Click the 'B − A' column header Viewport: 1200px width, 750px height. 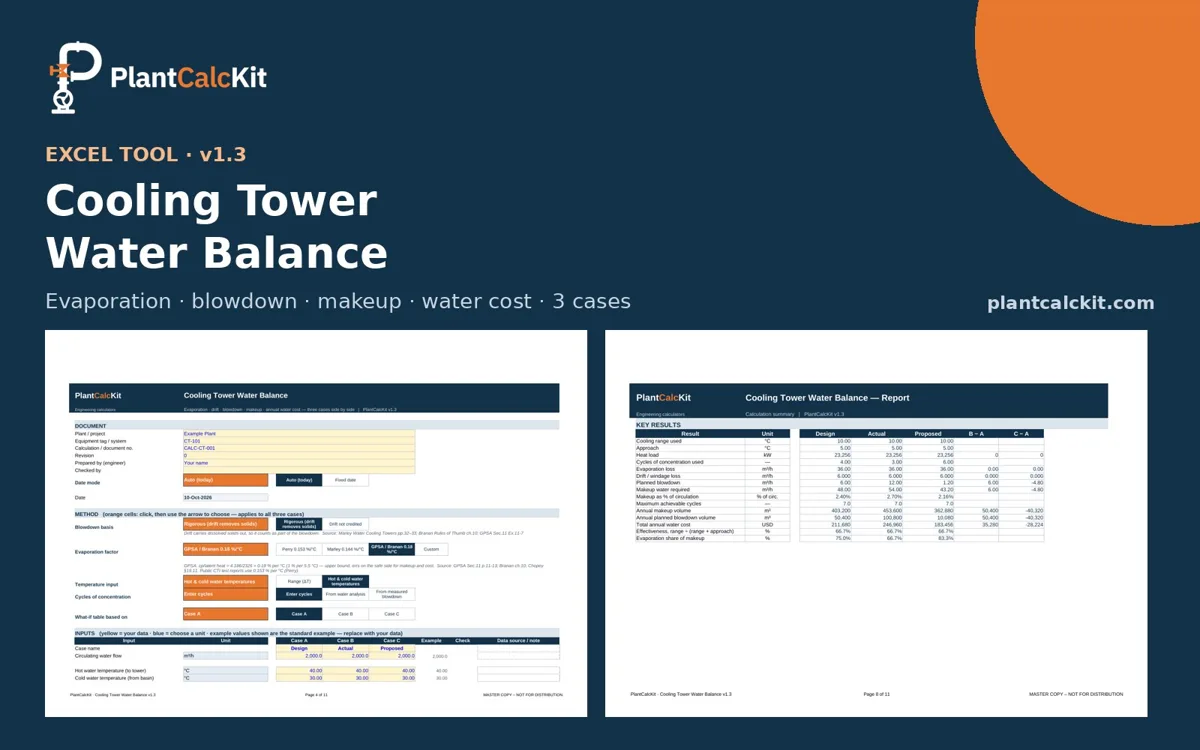click(x=977, y=434)
